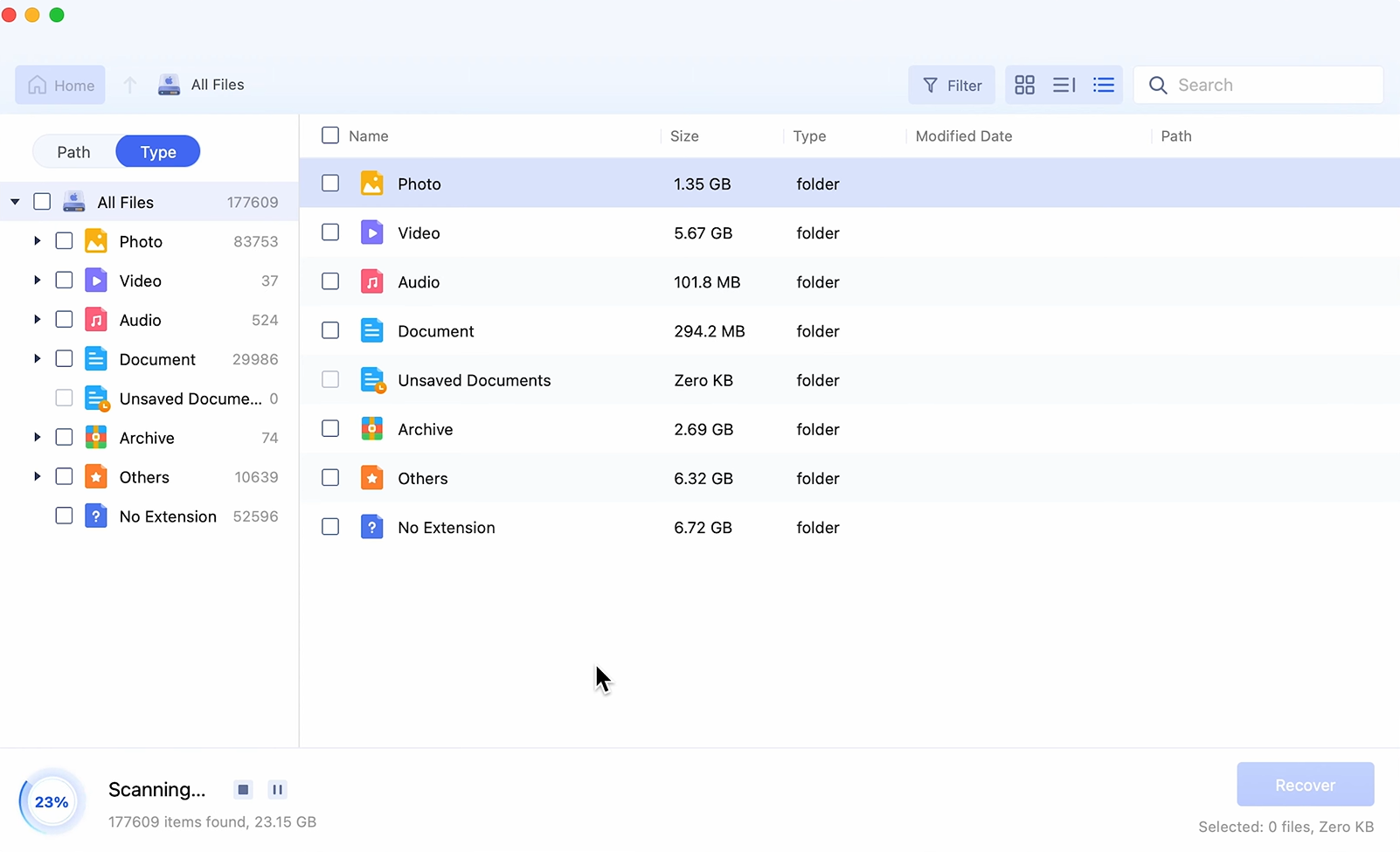The height and width of the screenshot is (852, 1400).
Task: Click the No Extension folder icon in list
Action: point(372,527)
